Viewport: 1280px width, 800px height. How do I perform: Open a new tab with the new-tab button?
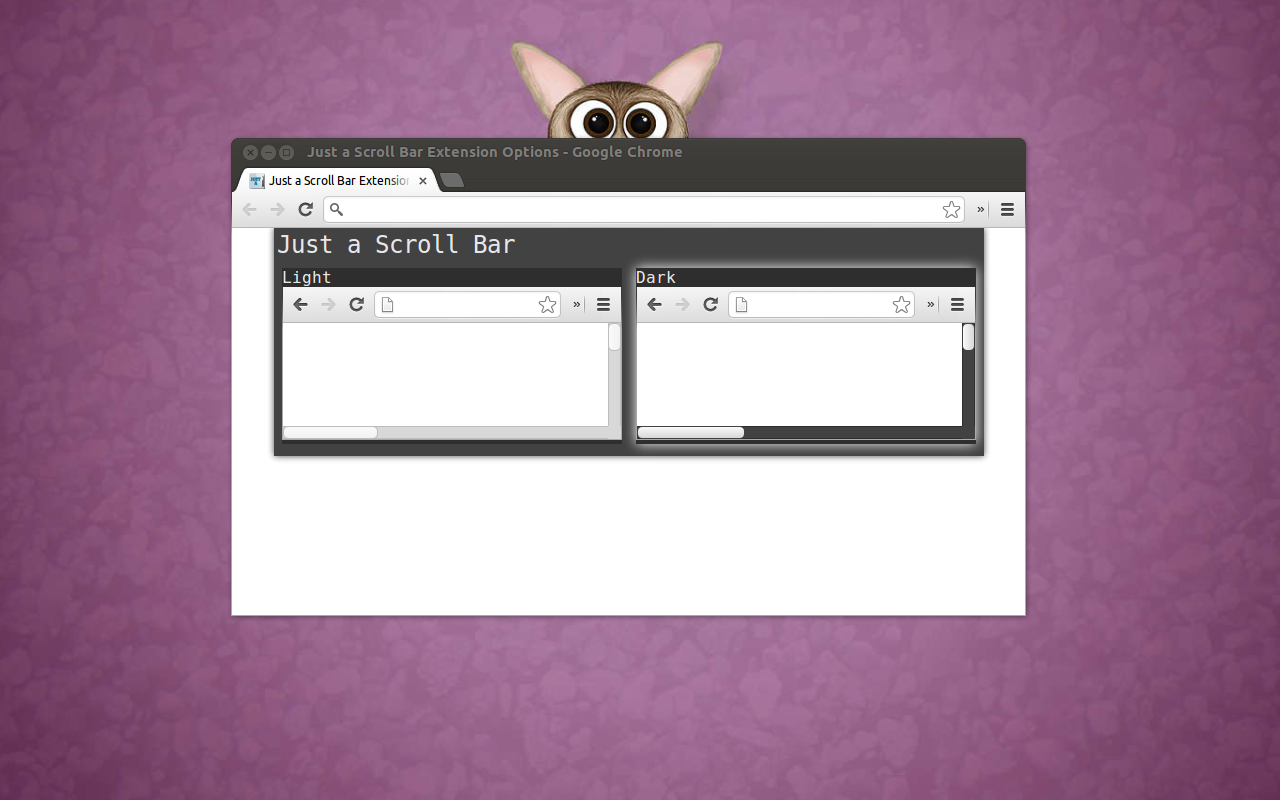452,181
